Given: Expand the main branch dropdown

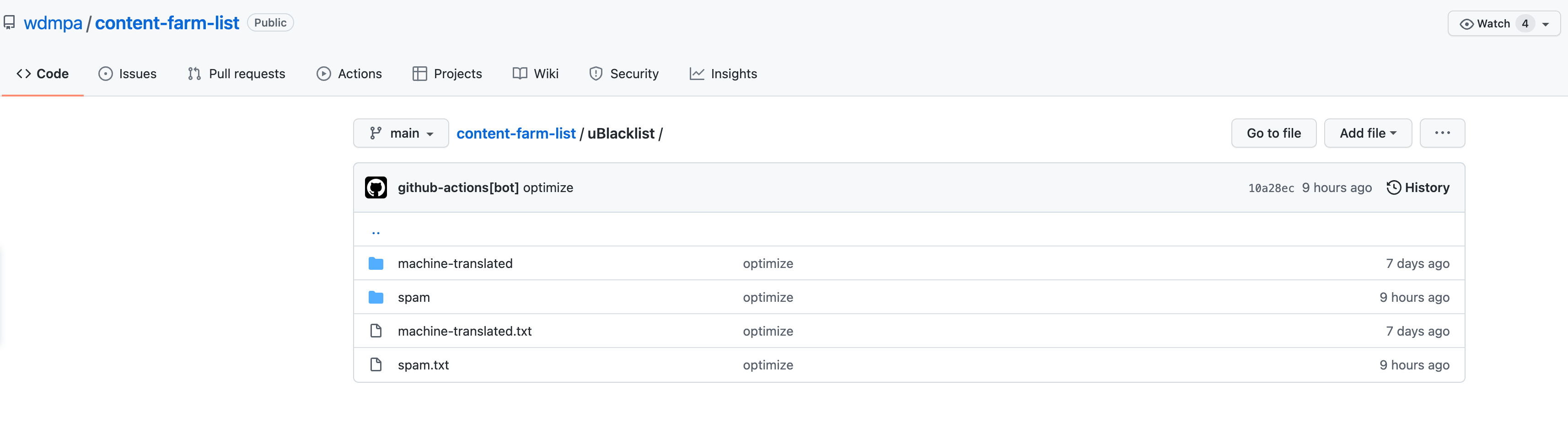Looking at the screenshot, I should pyautogui.click(x=401, y=134).
